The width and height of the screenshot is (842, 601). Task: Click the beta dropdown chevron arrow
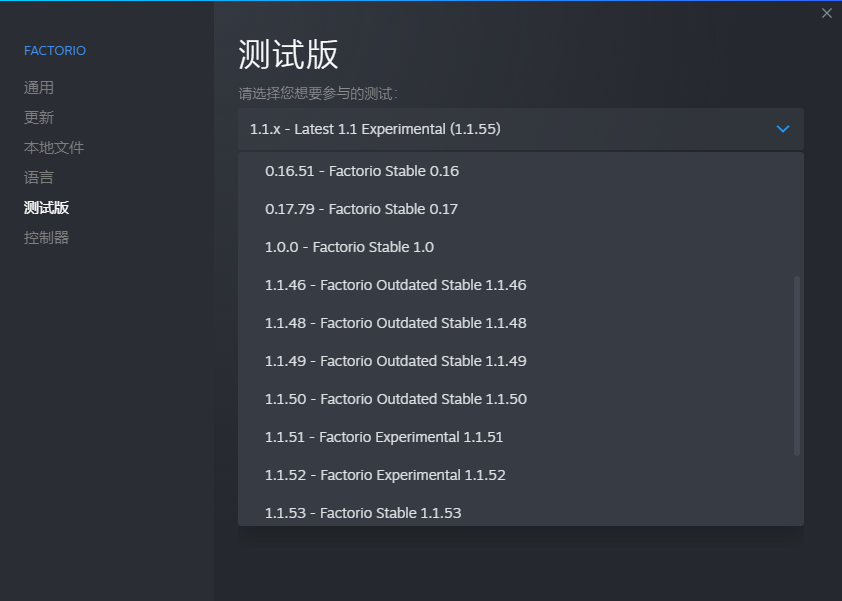pyautogui.click(x=783, y=129)
